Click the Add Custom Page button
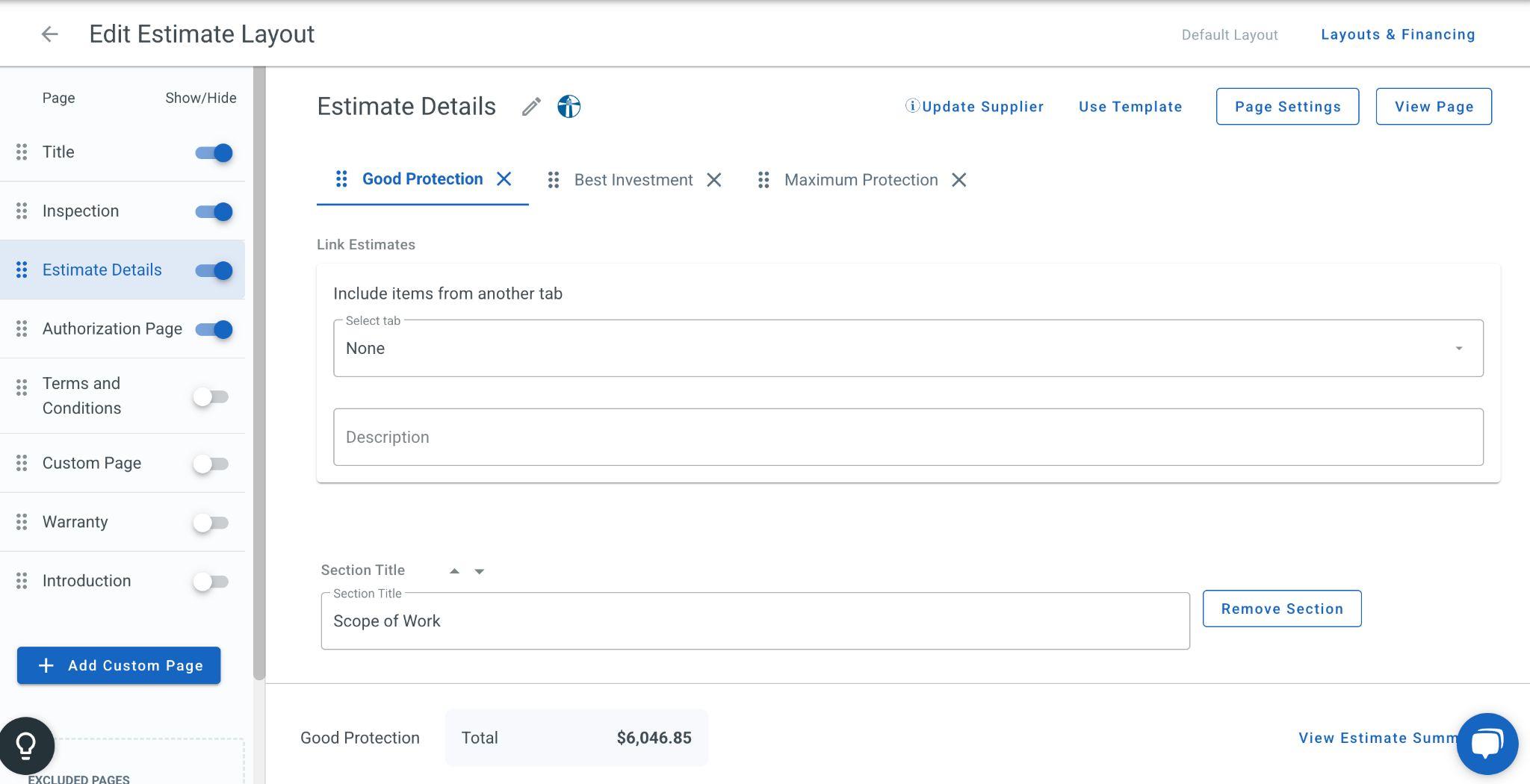Image resolution: width=1530 pixels, height=784 pixels. click(x=119, y=665)
